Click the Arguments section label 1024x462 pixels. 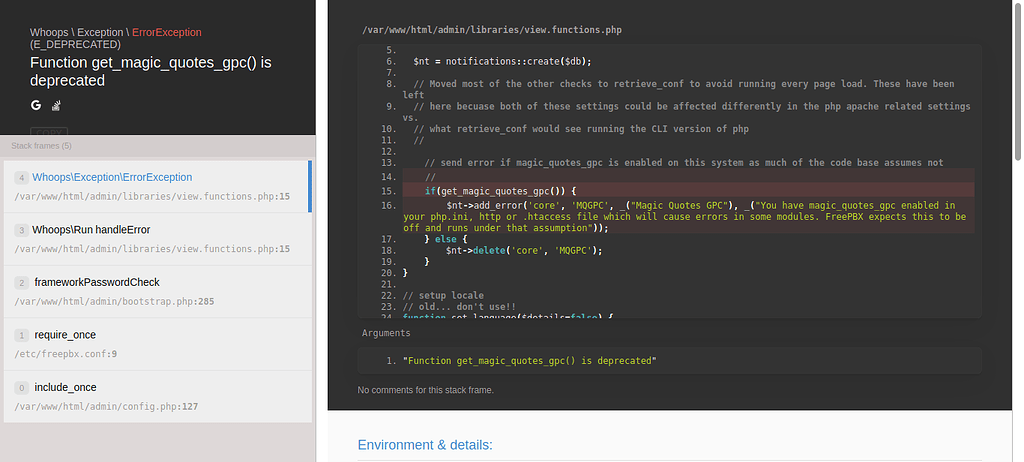[x=386, y=333]
